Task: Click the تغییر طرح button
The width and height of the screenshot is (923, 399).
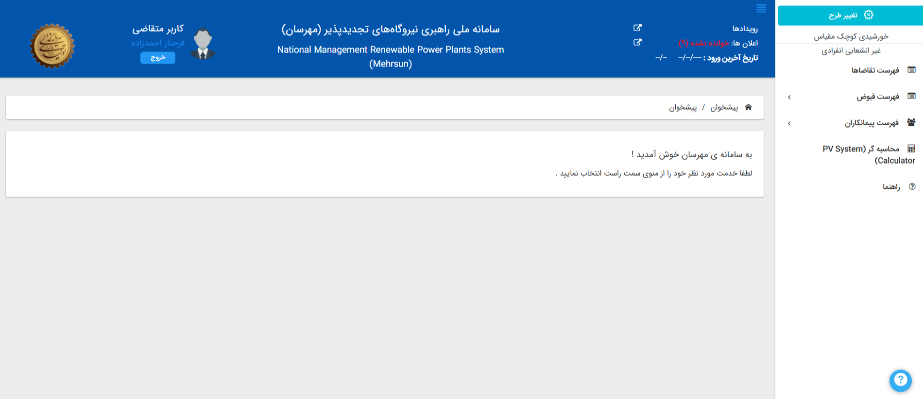Action: point(850,15)
